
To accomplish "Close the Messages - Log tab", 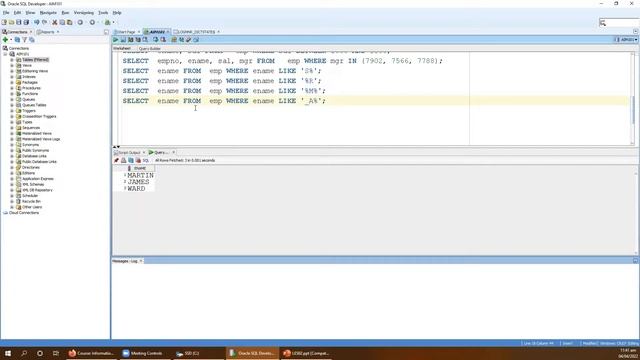I will tap(141, 261).
